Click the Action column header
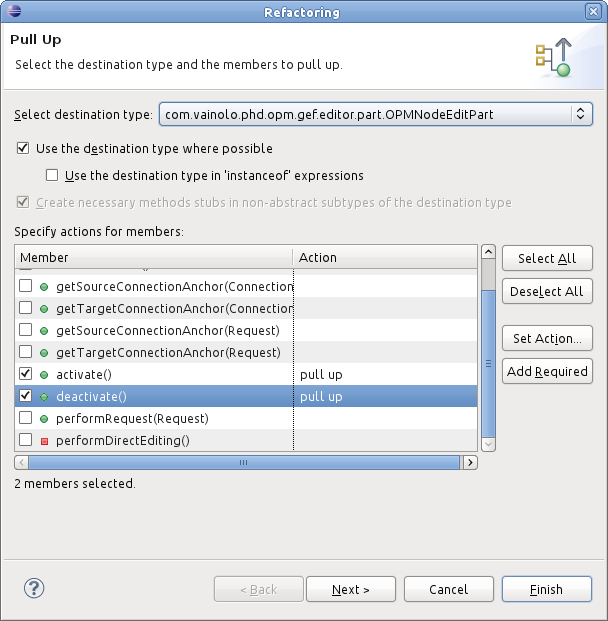This screenshot has width=608, height=621. 385,257
